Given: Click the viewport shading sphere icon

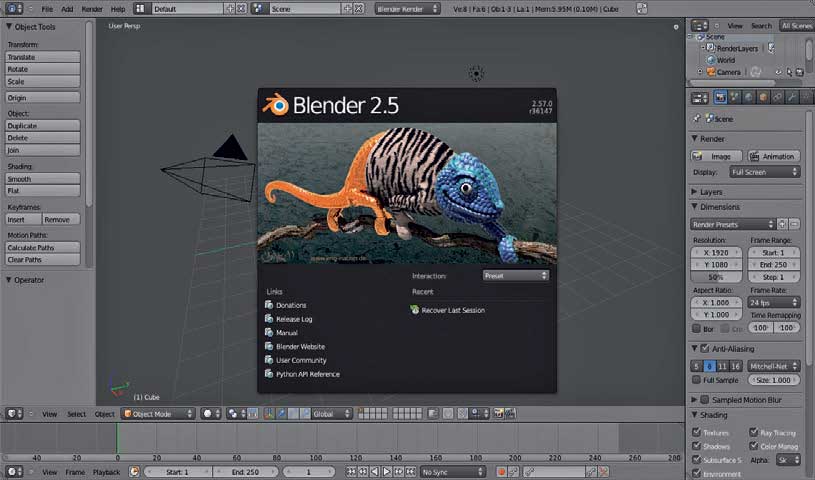Looking at the screenshot, I should pos(211,413).
